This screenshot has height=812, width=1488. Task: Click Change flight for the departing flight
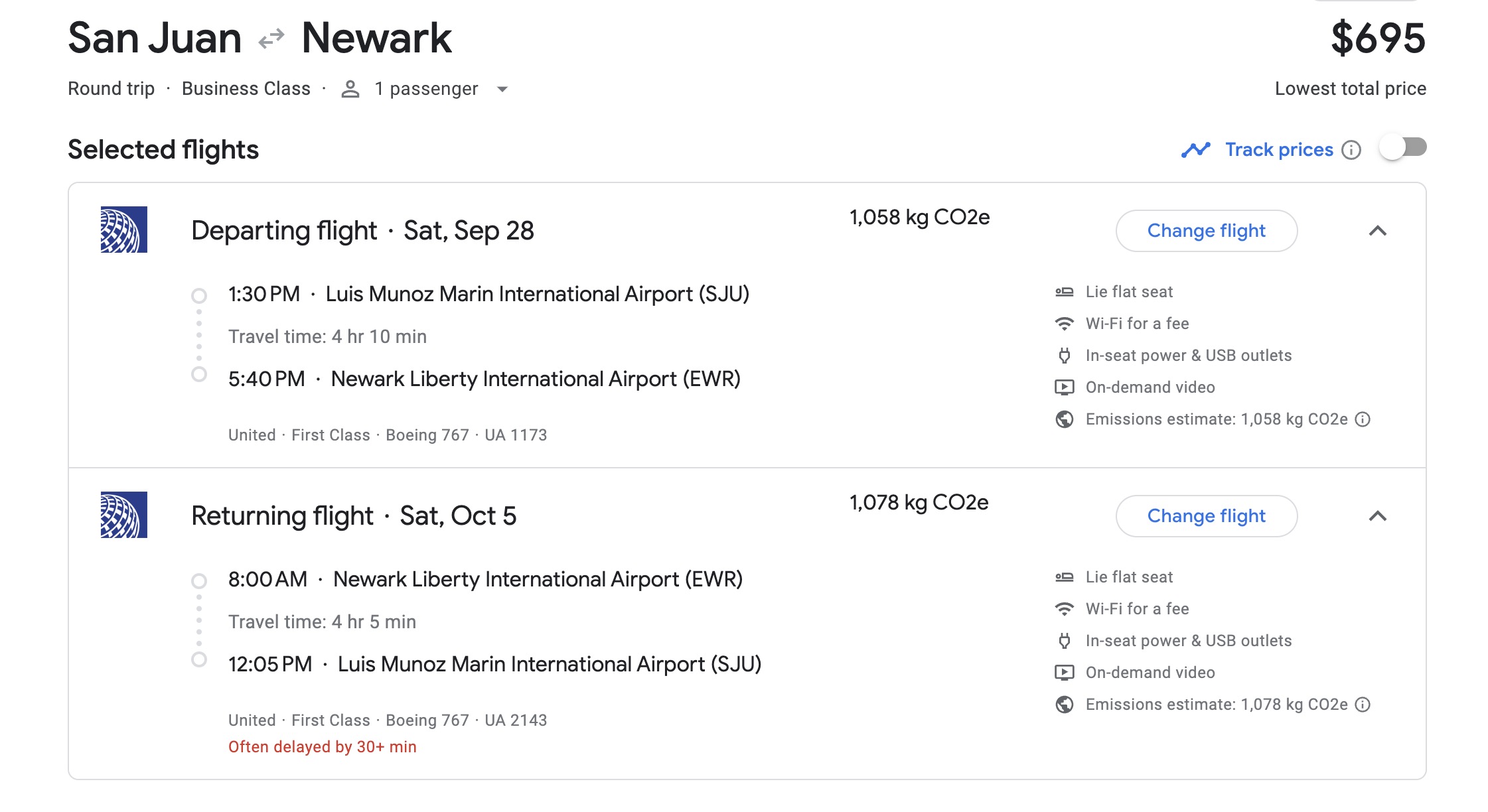pos(1206,231)
